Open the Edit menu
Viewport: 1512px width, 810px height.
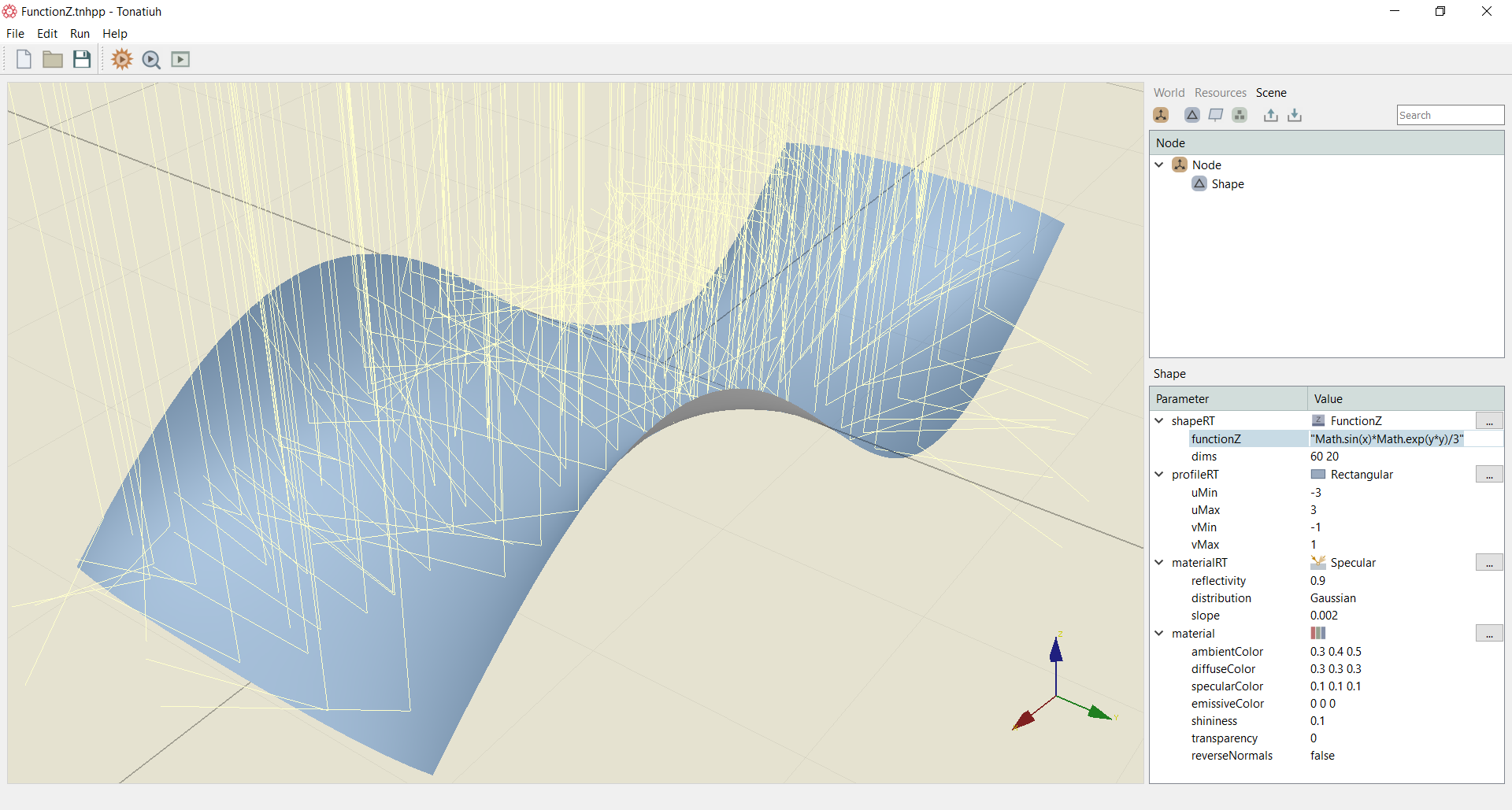tap(47, 34)
